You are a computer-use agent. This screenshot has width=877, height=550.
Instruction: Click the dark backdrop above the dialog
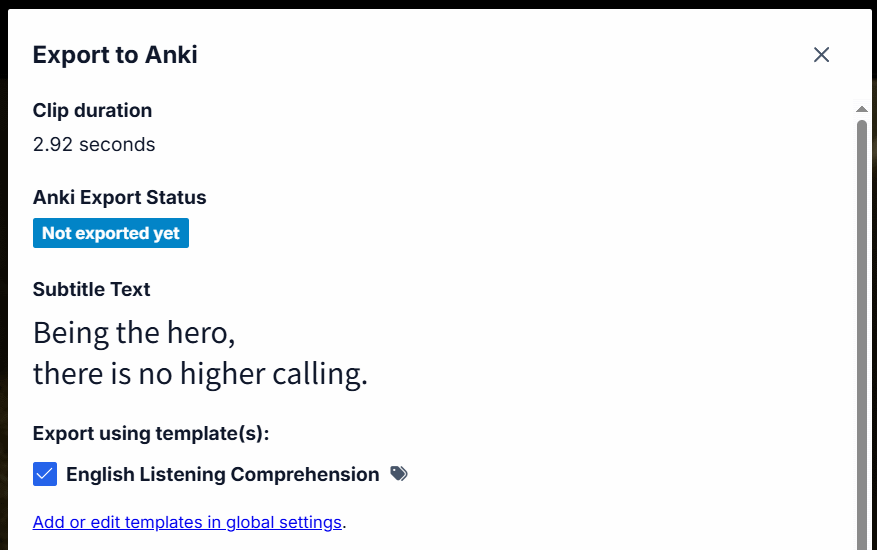[438, 4]
